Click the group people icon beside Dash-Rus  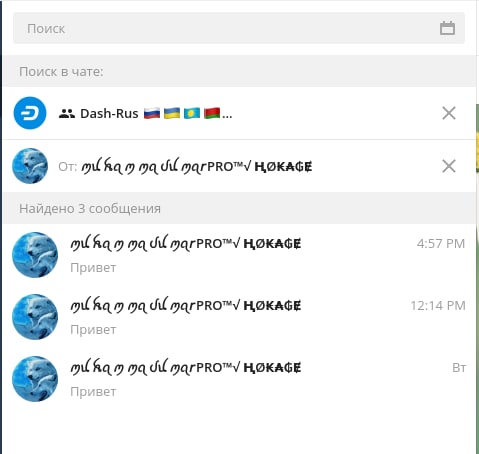point(67,114)
